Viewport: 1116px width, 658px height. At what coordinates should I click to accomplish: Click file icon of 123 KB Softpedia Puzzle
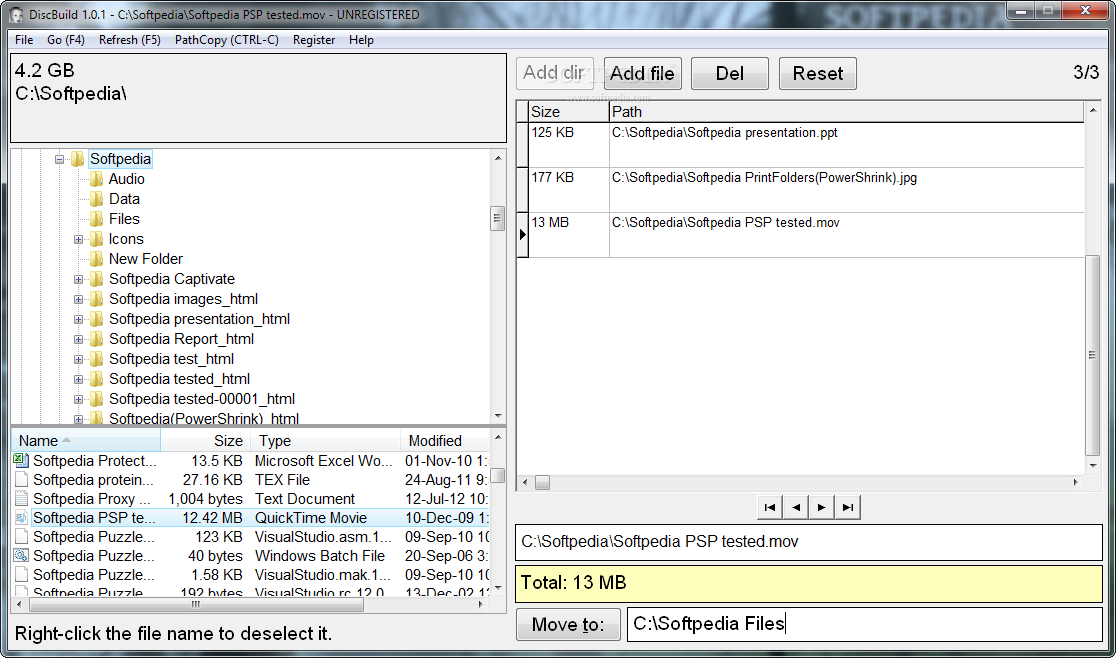coord(21,536)
